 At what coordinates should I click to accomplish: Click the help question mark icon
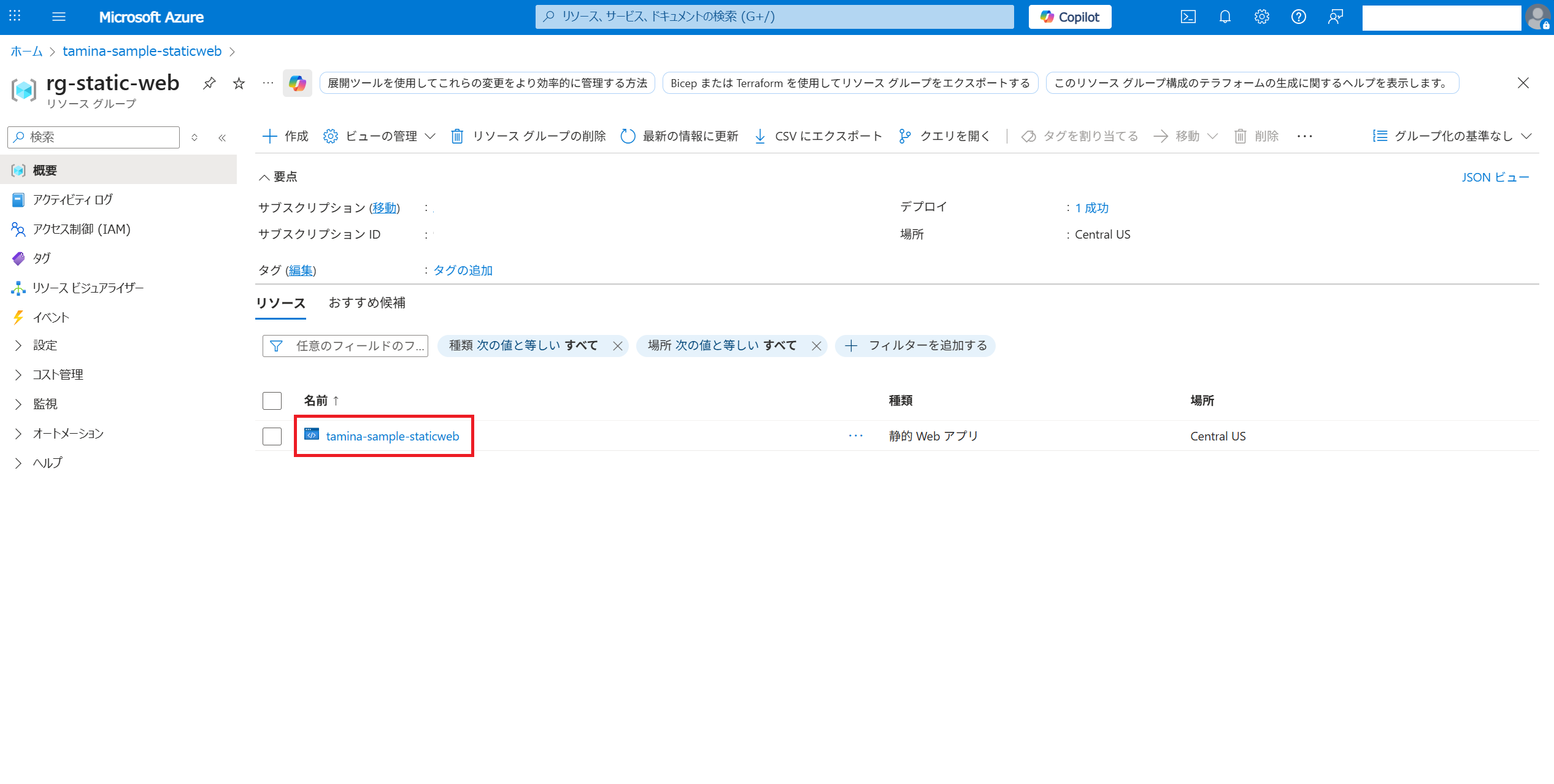(1298, 17)
